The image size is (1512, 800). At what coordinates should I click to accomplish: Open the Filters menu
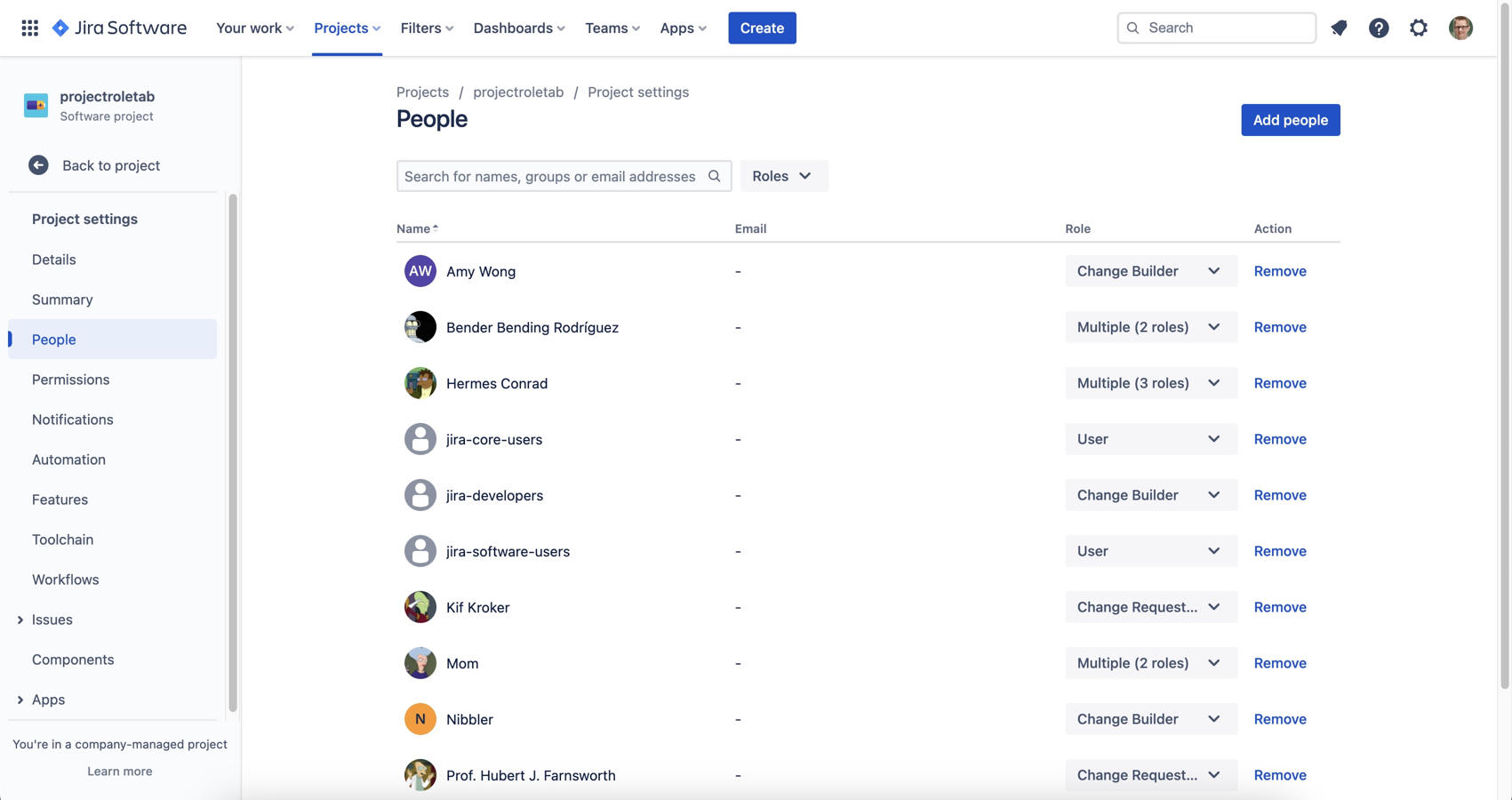pos(427,28)
